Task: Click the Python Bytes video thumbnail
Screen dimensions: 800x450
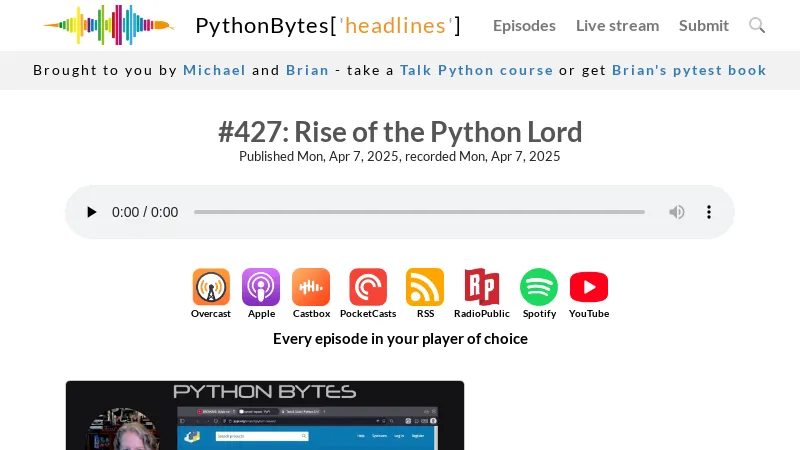Action: (265, 415)
